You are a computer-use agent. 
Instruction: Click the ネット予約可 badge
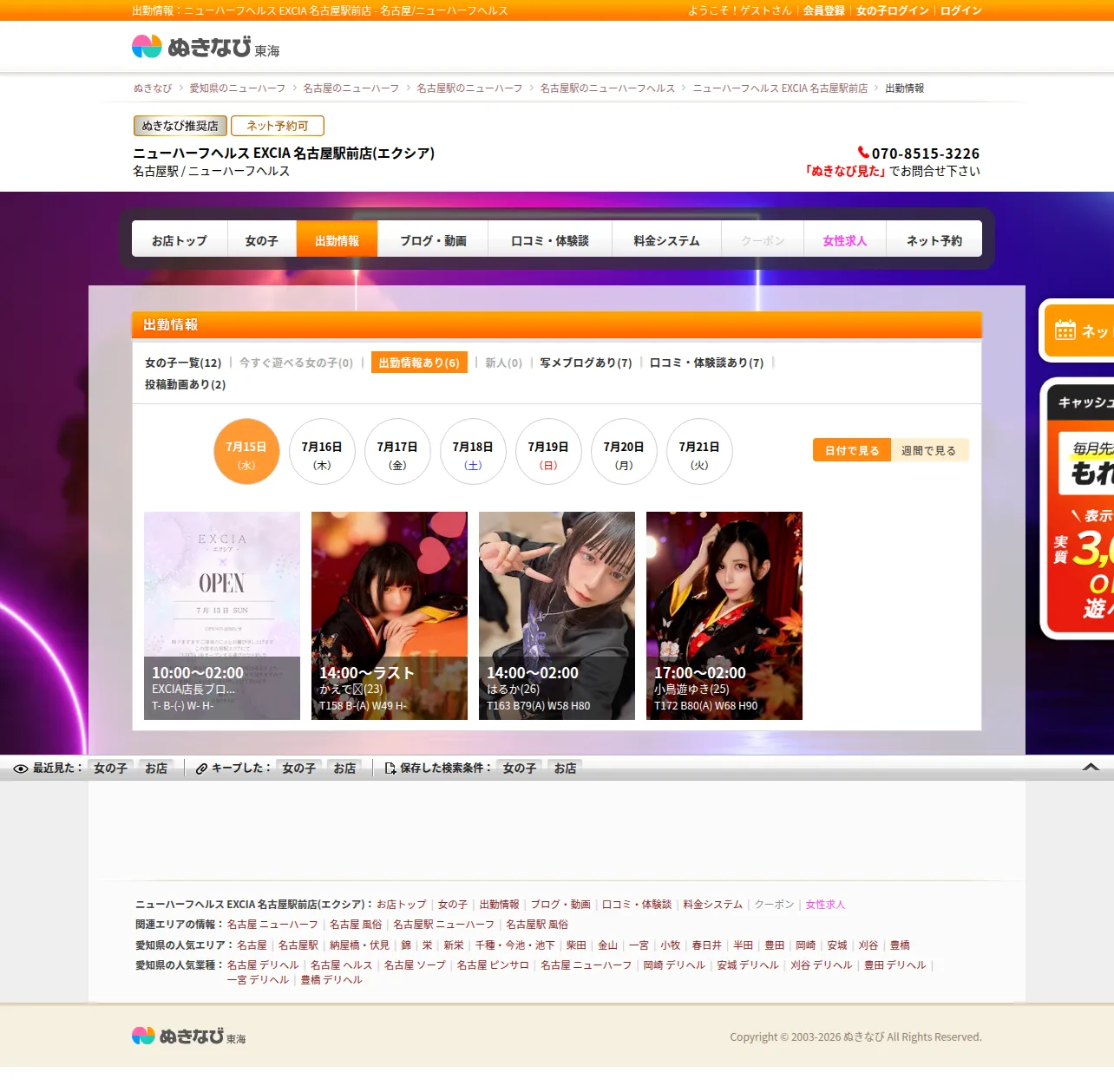click(x=278, y=126)
